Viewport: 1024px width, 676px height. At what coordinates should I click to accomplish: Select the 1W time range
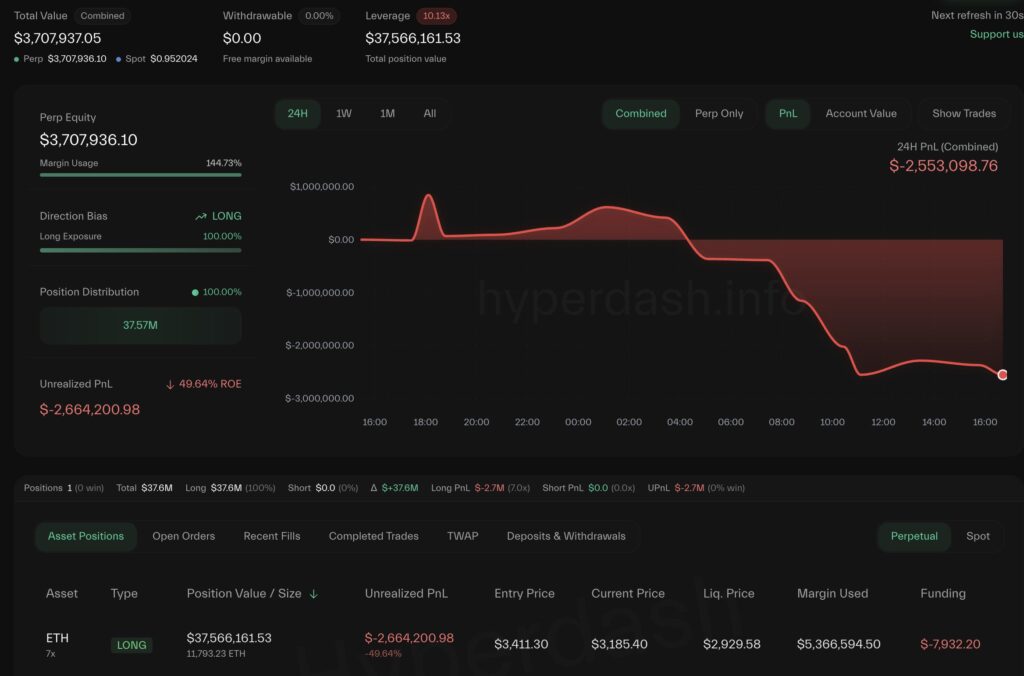click(341, 114)
